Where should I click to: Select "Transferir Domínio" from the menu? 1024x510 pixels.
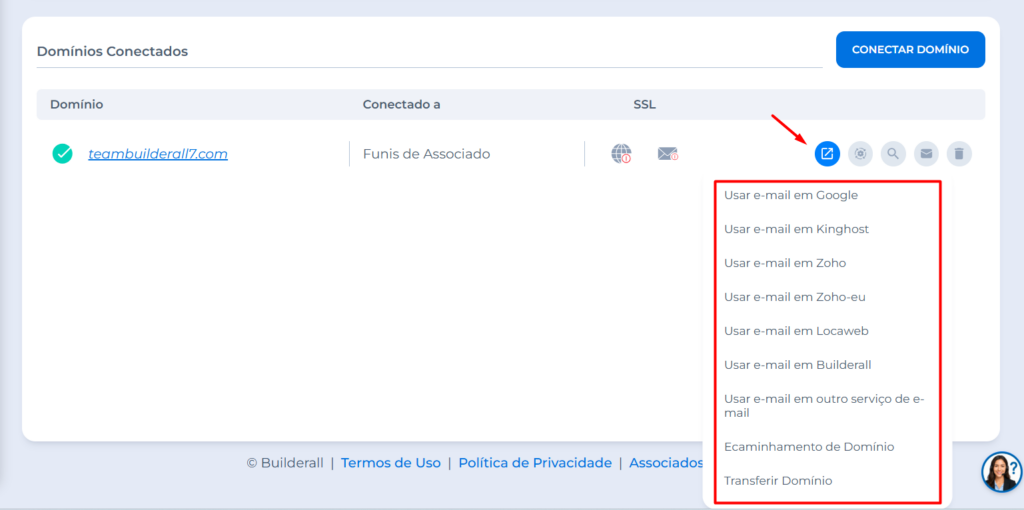[x=777, y=481]
